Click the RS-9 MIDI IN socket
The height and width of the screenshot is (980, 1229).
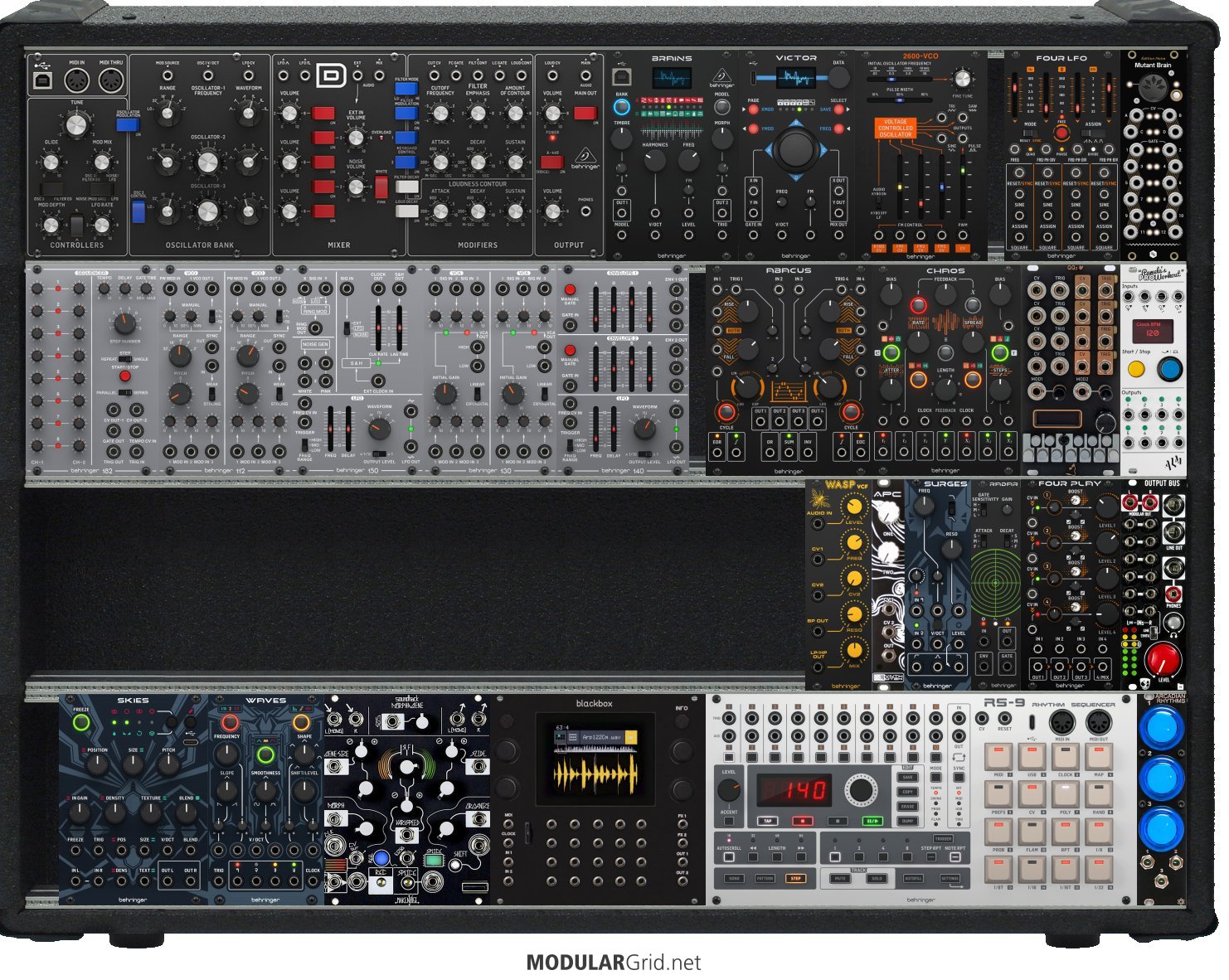point(1062,723)
